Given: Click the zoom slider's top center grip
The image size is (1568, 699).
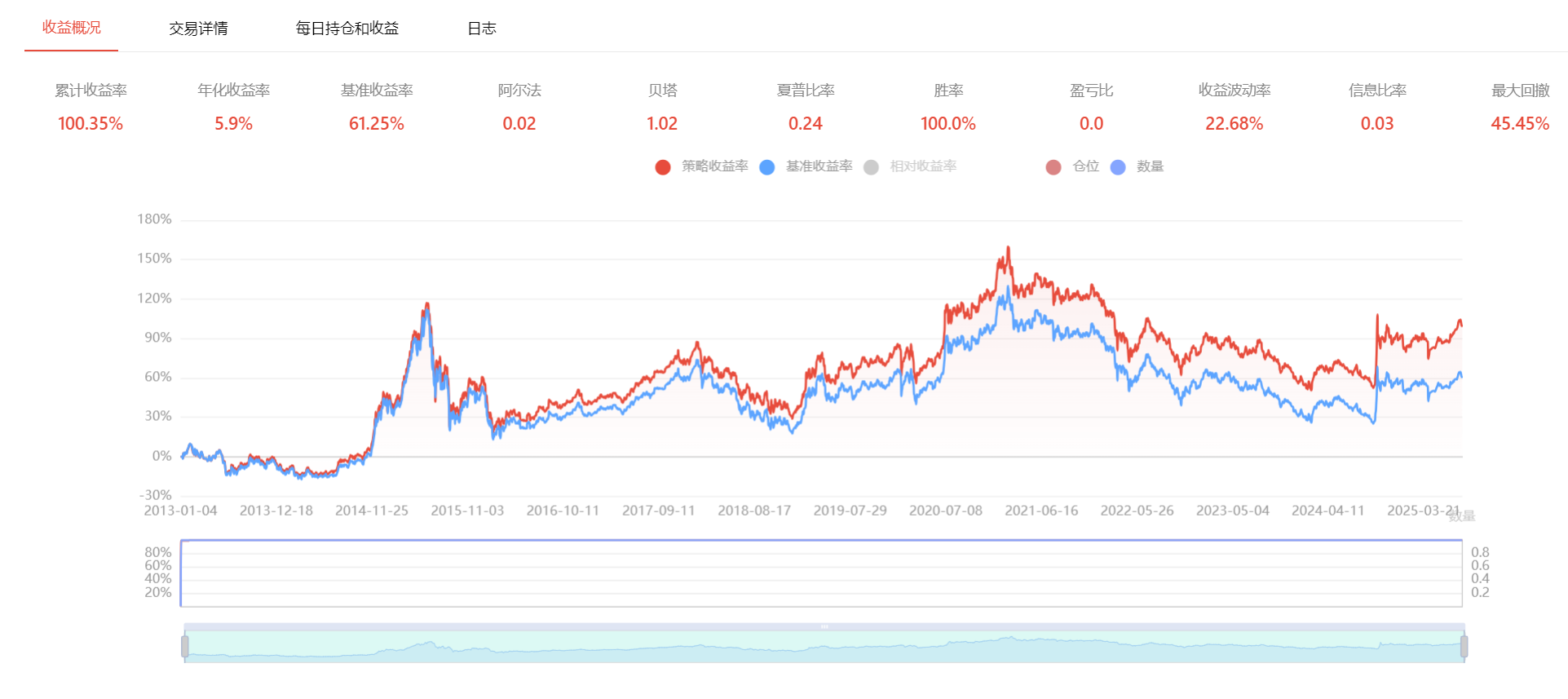Looking at the screenshot, I should point(824,626).
